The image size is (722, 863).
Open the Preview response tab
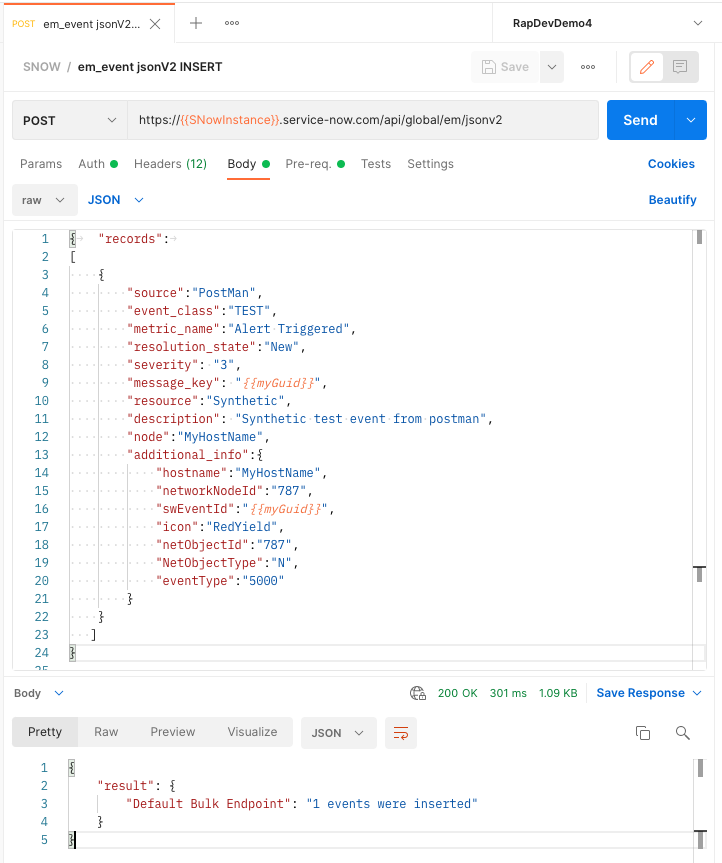[x=172, y=732]
